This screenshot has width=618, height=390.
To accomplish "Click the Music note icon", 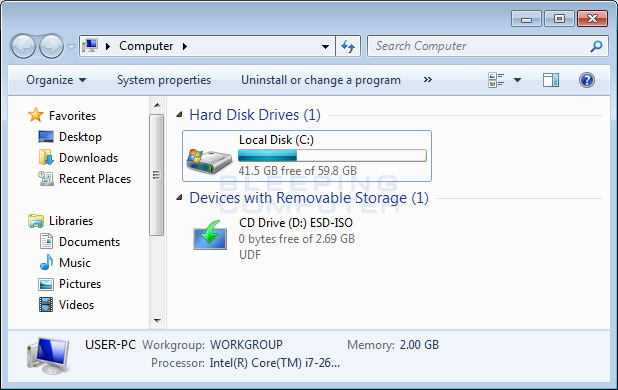I will pyautogui.click(x=46, y=262).
